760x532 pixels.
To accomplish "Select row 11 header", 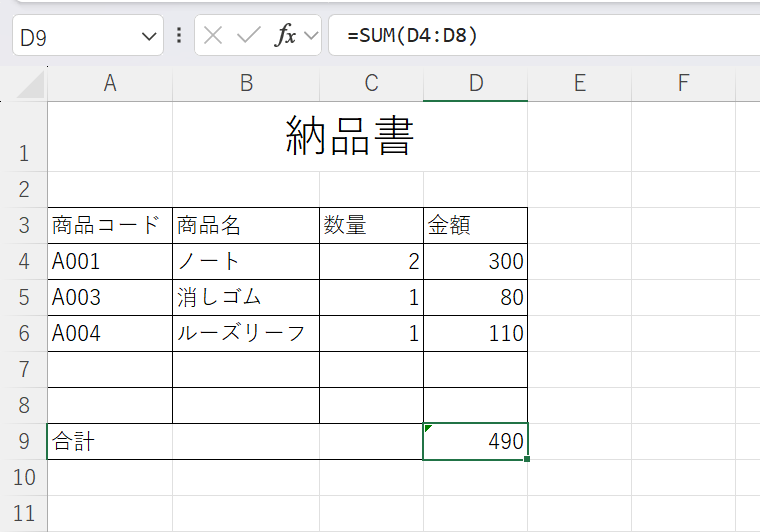I will point(24,513).
